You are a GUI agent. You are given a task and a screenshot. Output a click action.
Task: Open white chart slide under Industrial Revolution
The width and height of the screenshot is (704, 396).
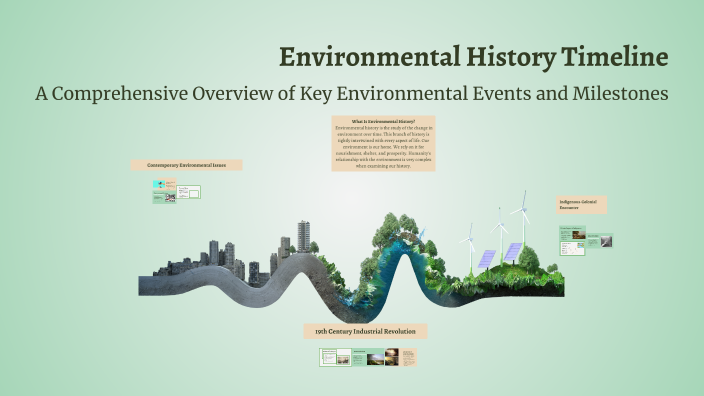pos(335,357)
